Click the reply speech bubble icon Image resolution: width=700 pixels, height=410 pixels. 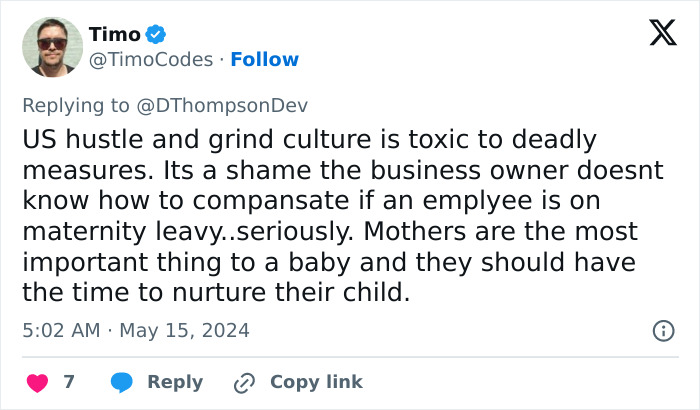122,382
